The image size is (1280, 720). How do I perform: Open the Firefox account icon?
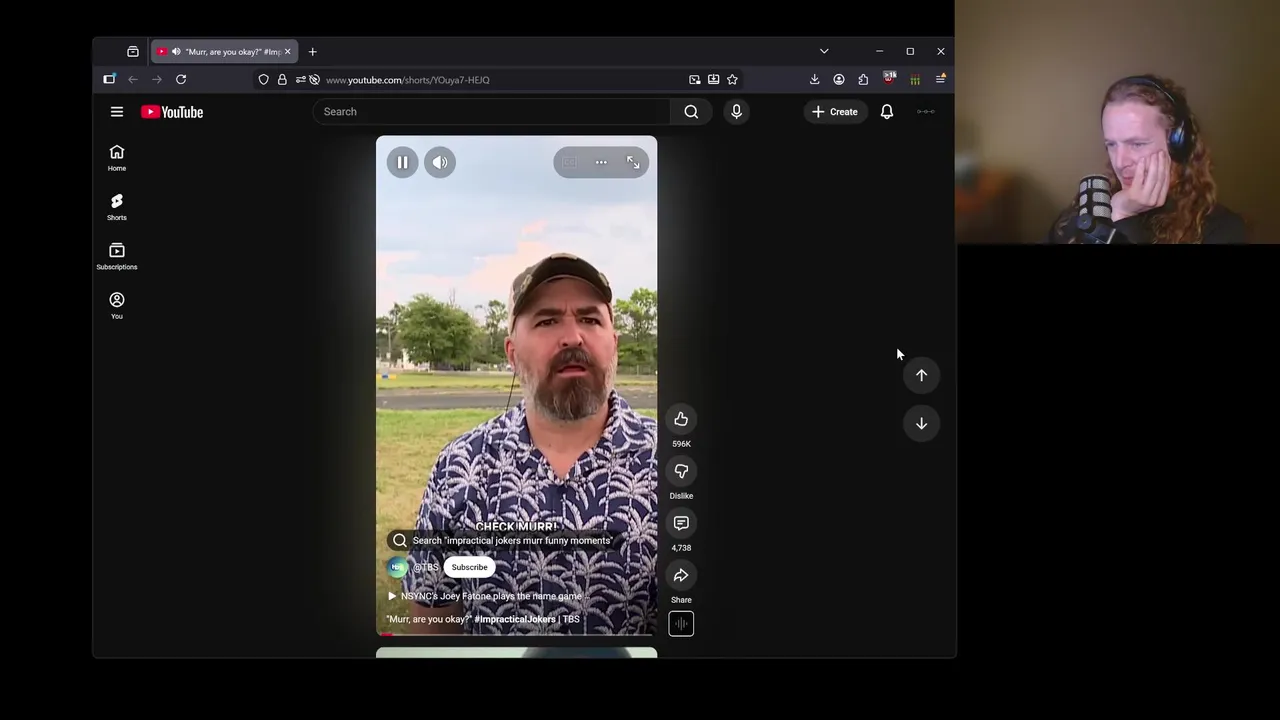tap(839, 79)
